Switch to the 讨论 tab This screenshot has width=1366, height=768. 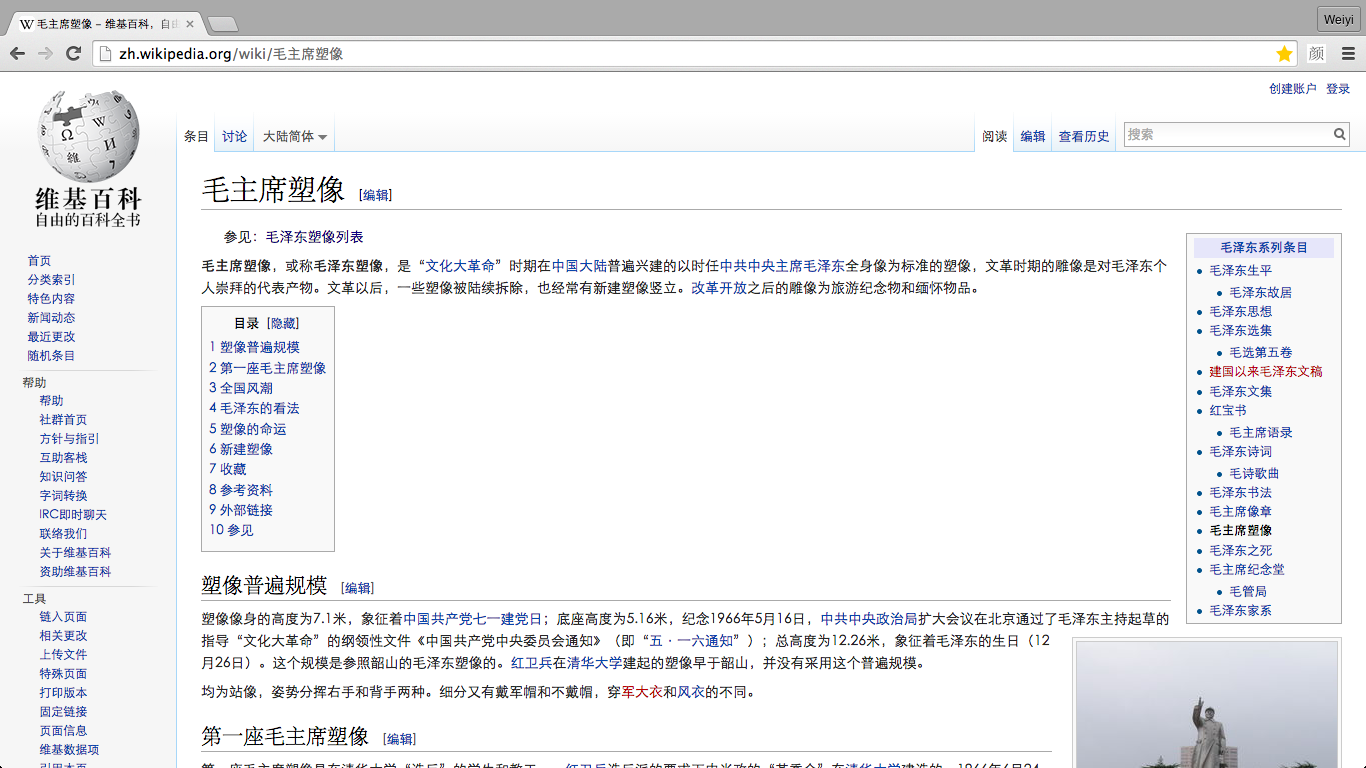pyautogui.click(x=235, y=137)
